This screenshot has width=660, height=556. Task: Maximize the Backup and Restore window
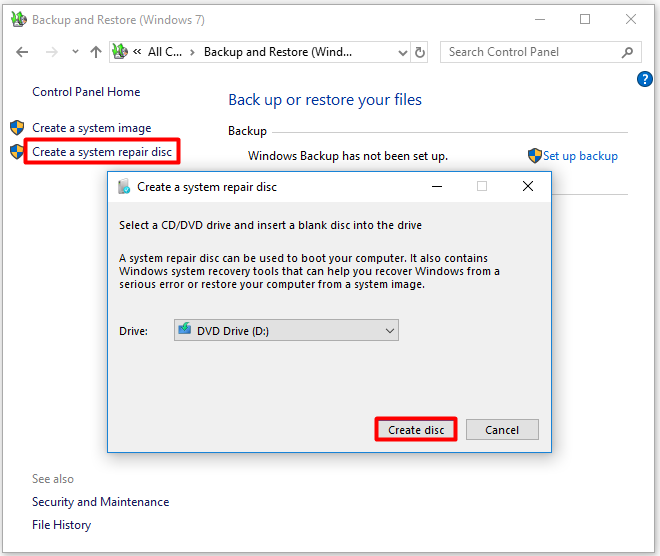(585, 19)
